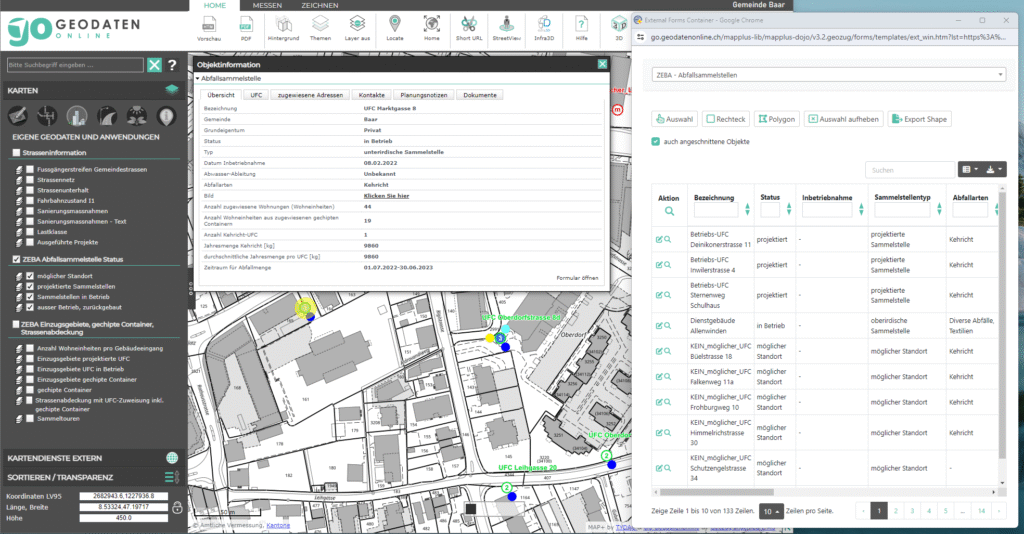Click the Export Shape button
This screenshot has width=1024, height=534.
coord(918,118)
